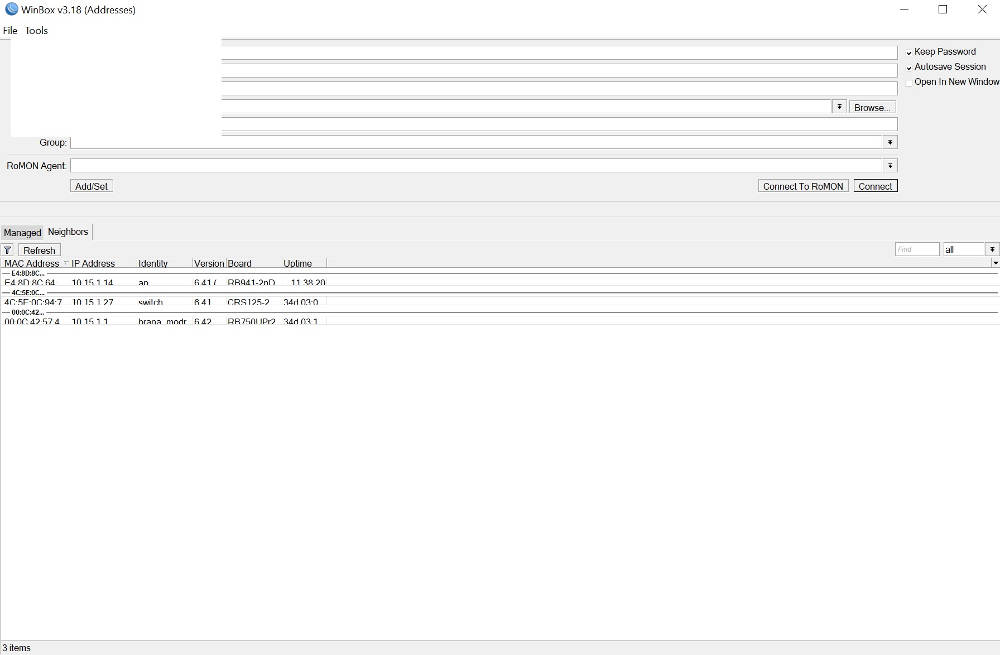Click the WinBox logo in title bar
The height and width of the screenshot is (655, 1000).
click(10, 10)
